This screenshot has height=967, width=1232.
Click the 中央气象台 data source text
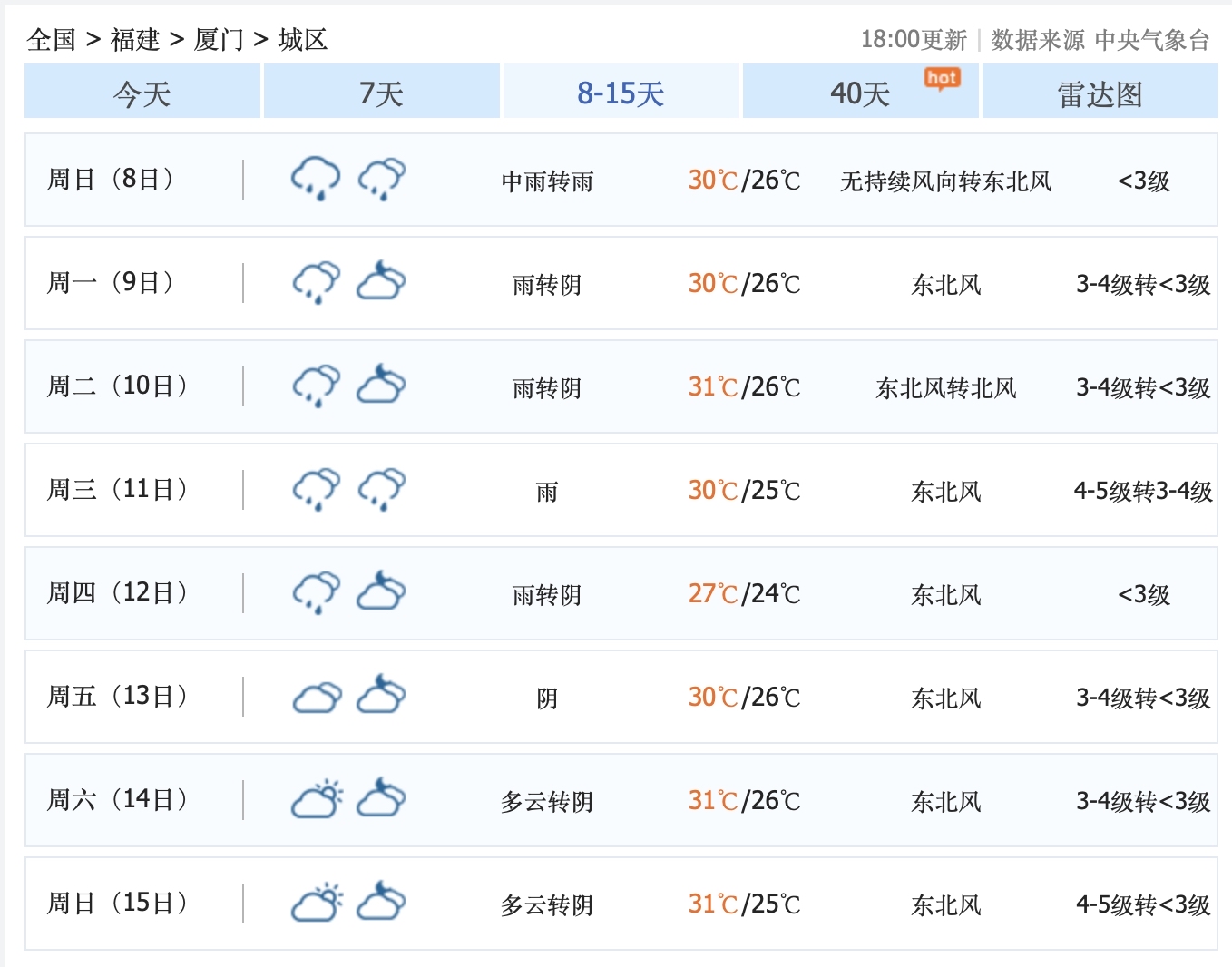(x=1154, y=39)
